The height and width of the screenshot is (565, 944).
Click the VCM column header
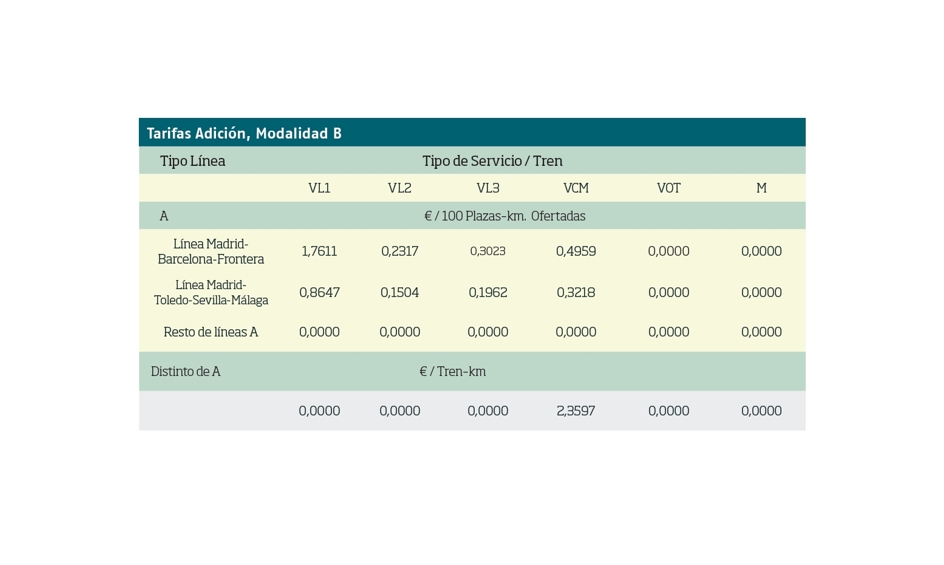coord(576,188)
